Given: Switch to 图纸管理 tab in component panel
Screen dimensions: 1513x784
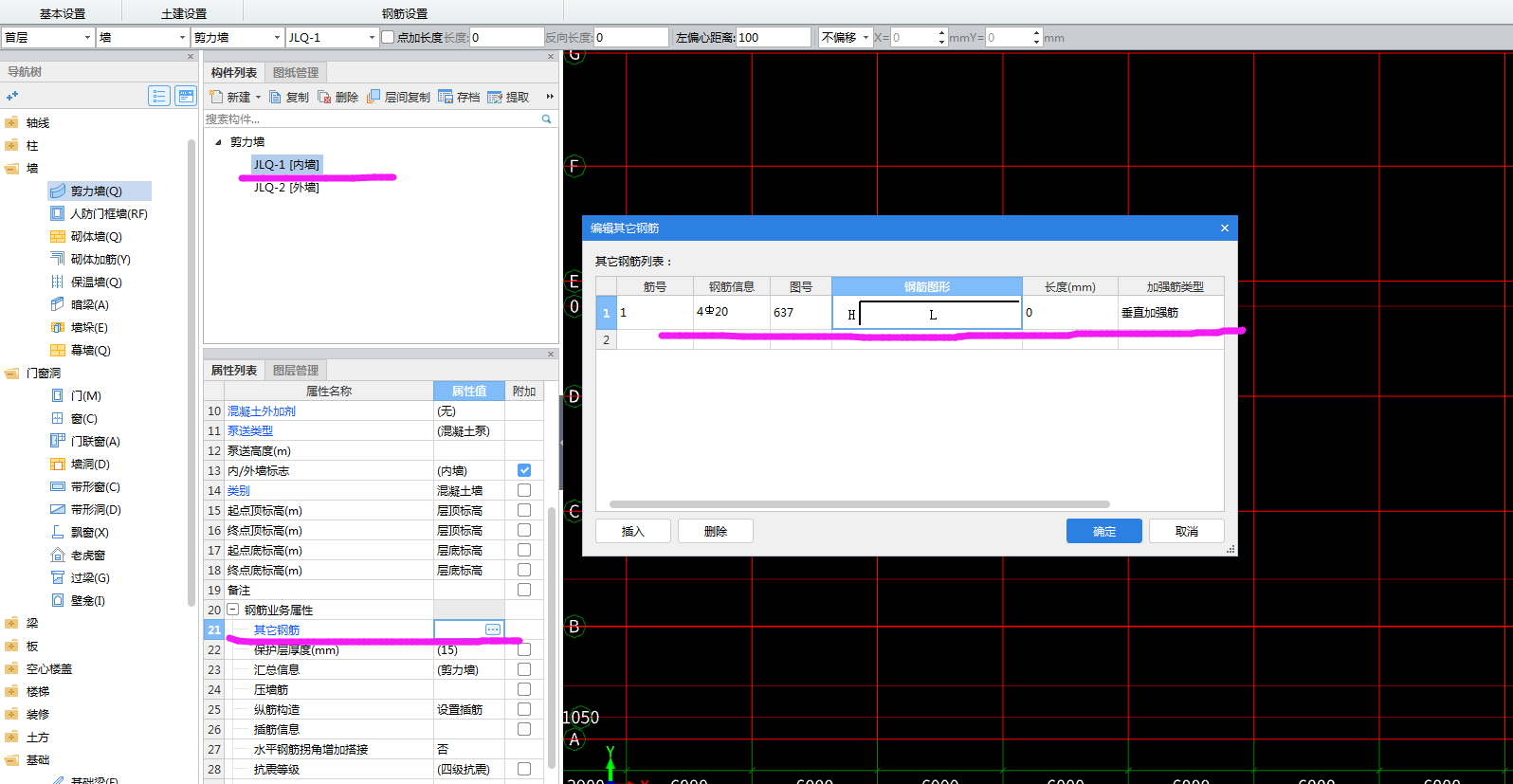Looking at the screenshot, I should pyautogui.click(x=296, y=72).
